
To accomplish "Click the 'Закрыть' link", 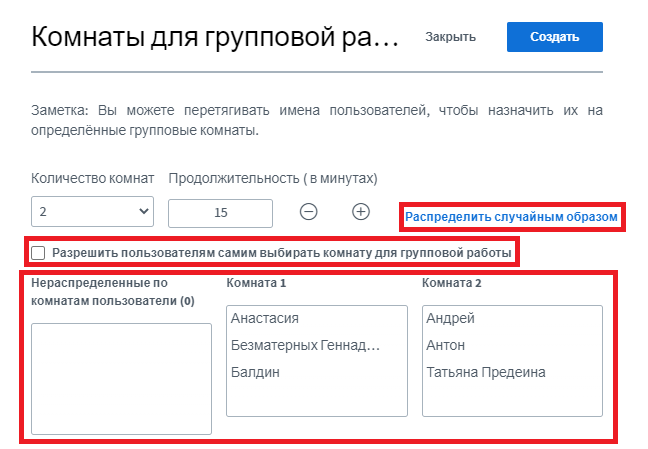I will coord(450,37).
